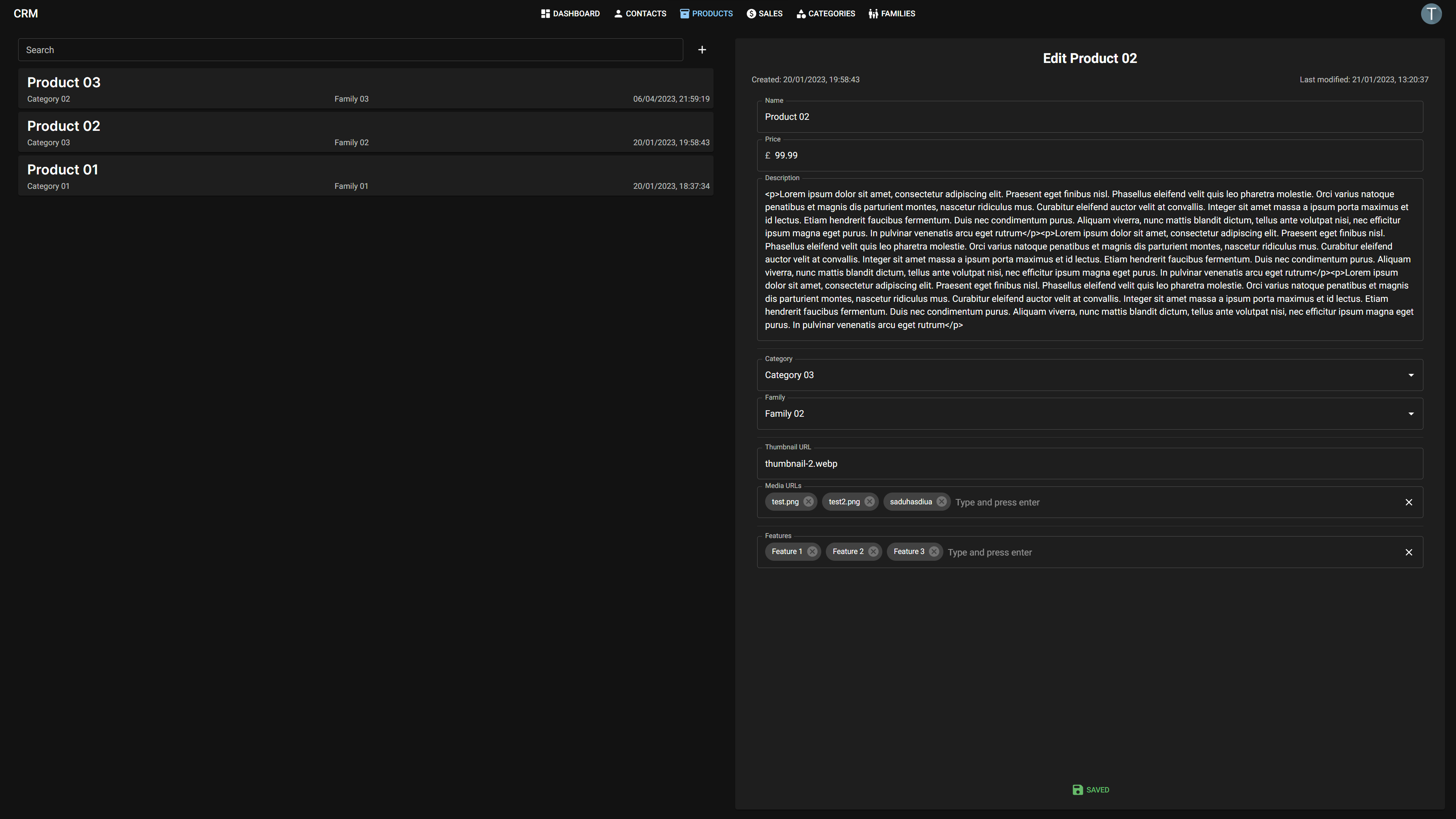The width and height of the screenshot is (1456, 819).
Task: Click the Family 03 text in Product 03 row
Action: (351, 99)
